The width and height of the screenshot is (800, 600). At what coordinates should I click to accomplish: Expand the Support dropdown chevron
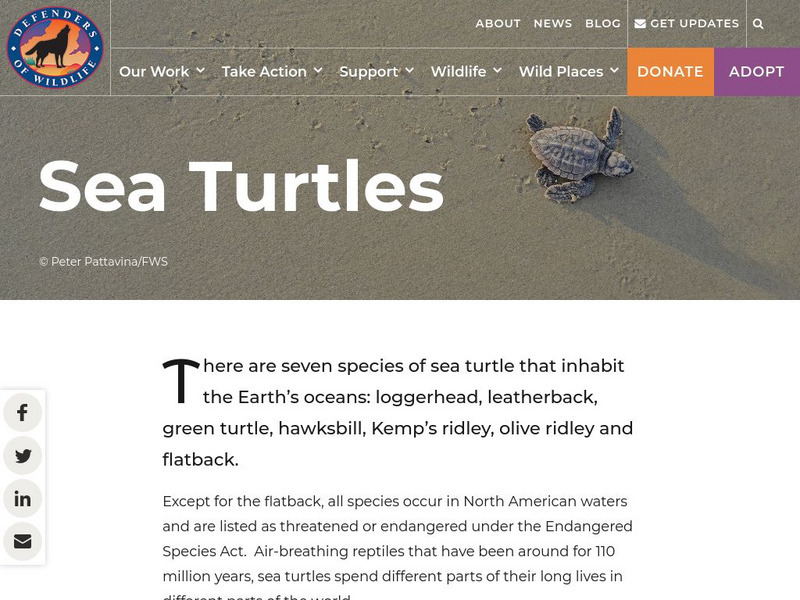pyautogui.click(x=409, y=70)
